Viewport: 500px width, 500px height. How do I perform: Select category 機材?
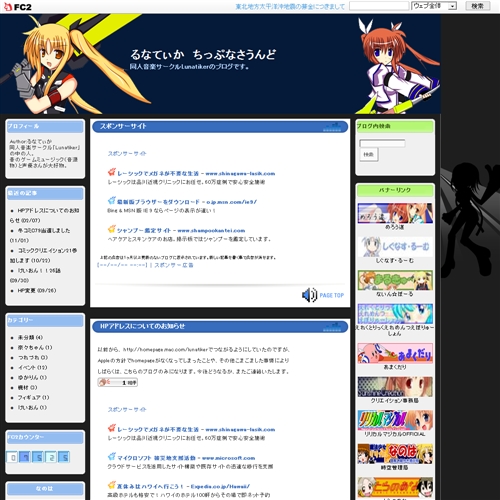point(27,387)
